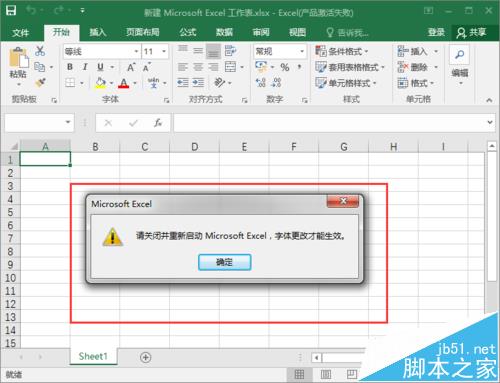Click the insert function fx icon
Screen dimensions: 500x383
(x=158, y=123)
